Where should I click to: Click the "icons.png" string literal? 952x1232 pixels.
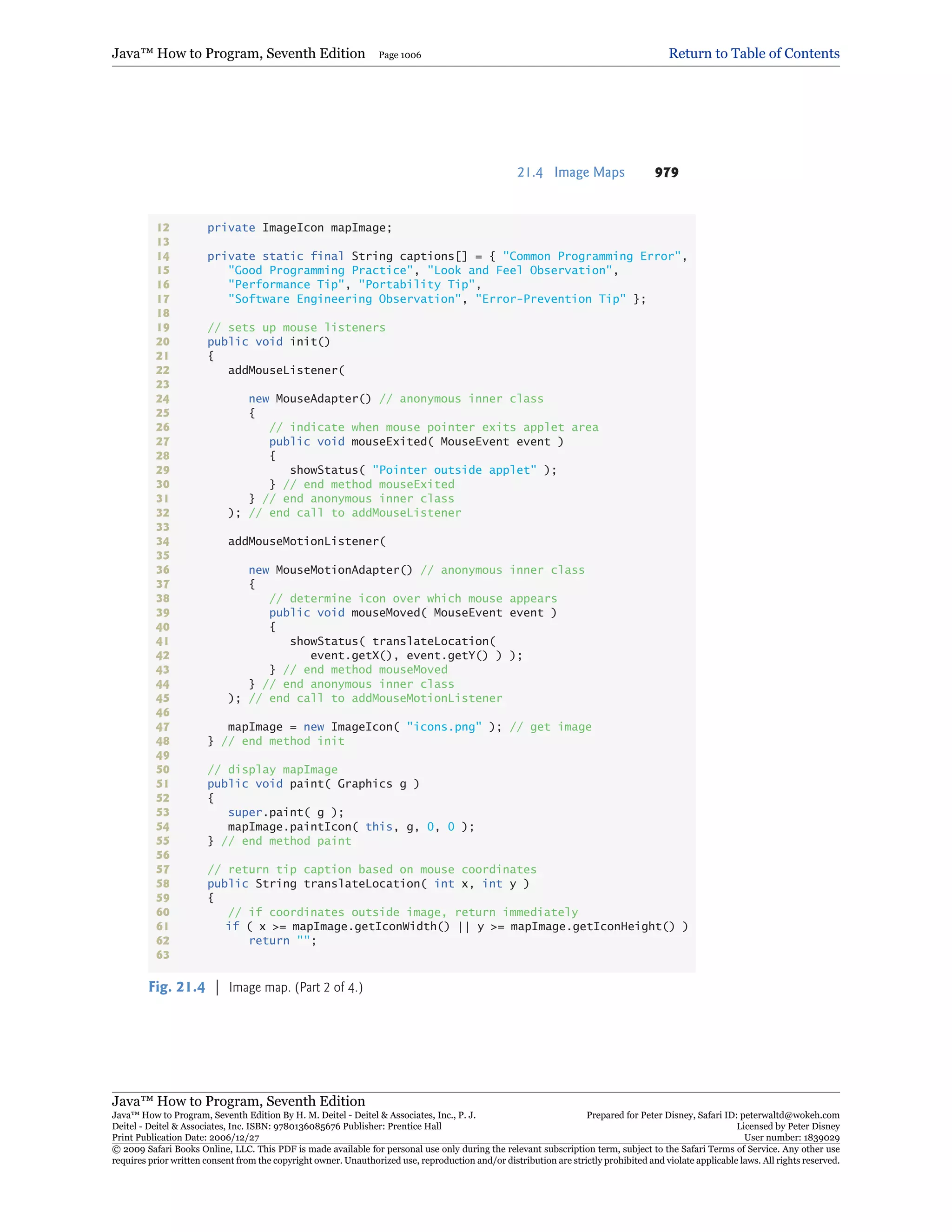[x=444, y=727]
